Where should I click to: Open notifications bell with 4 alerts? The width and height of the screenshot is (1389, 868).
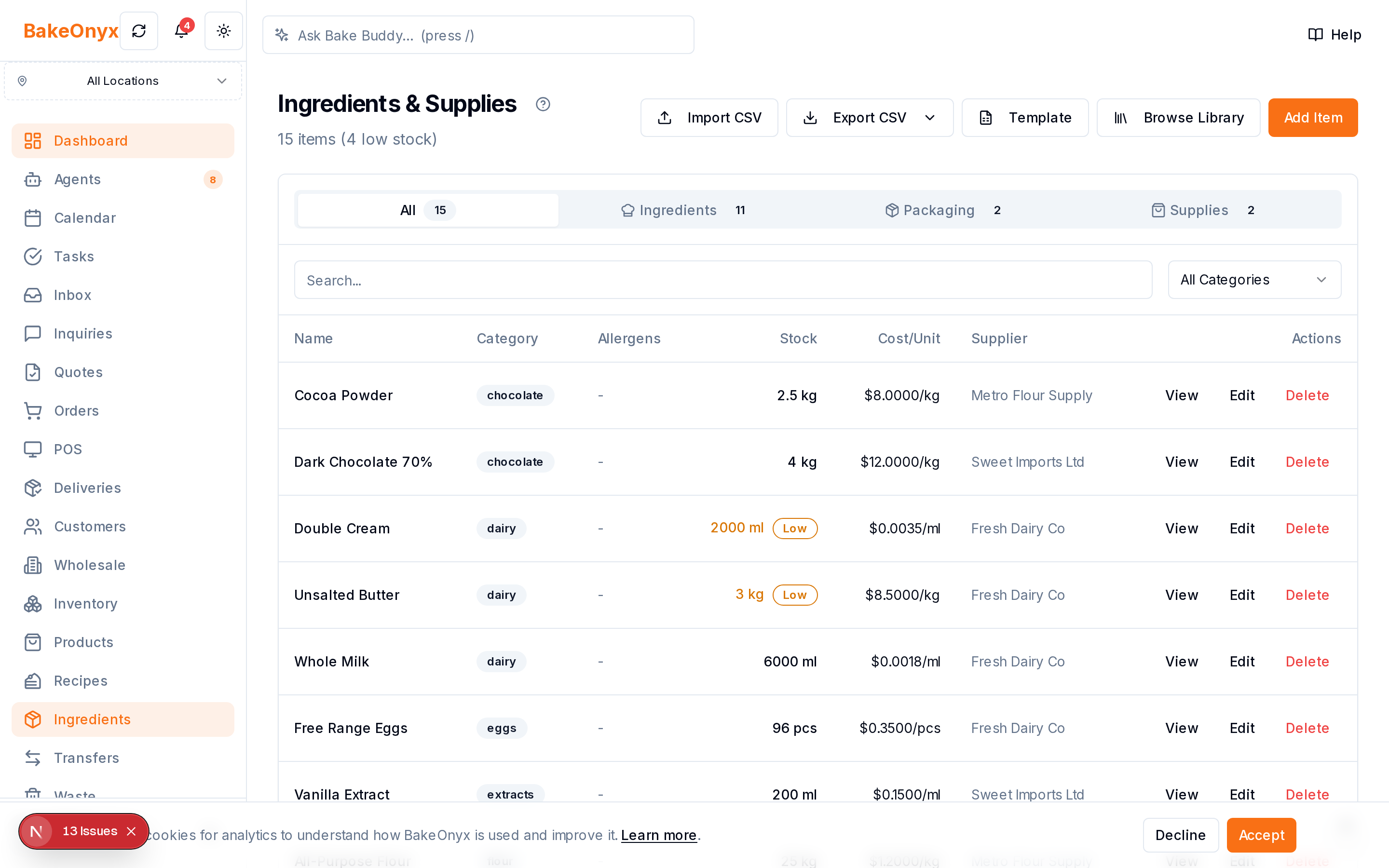coord(181,31)
